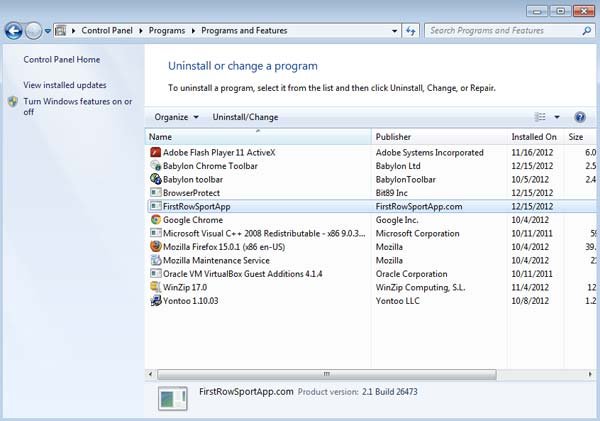Click Adobe Systems Incorporated publisher cell
The height and width of the screenshot is (421, 600).
(x=429, y=152)
